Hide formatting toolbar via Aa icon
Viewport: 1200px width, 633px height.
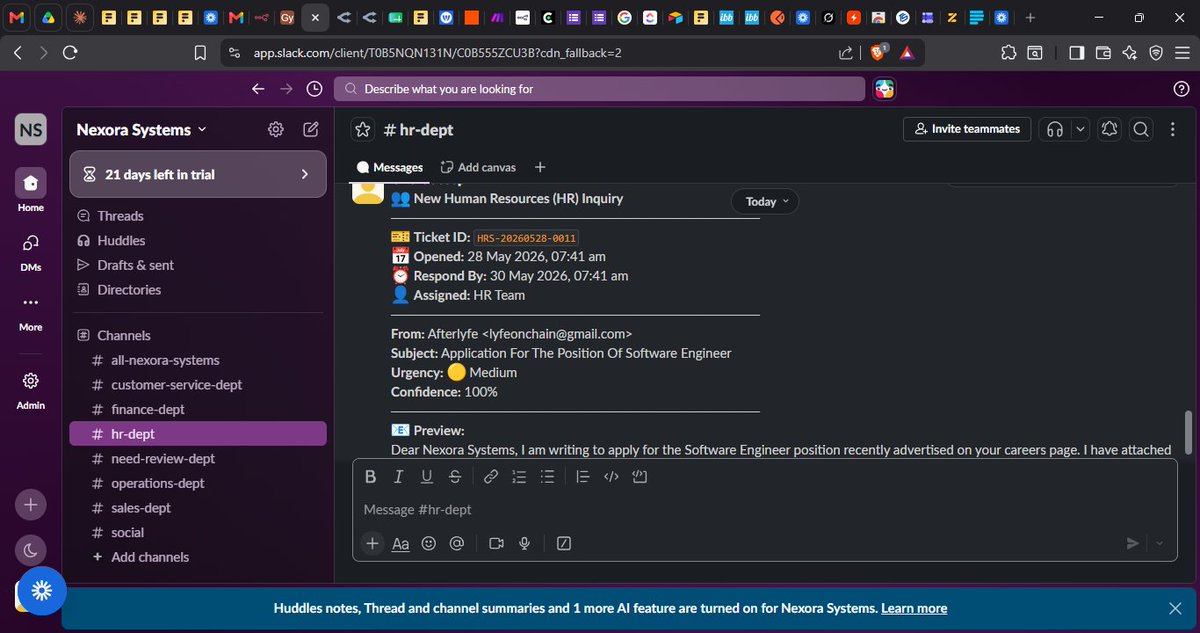(x=400, y=543)
